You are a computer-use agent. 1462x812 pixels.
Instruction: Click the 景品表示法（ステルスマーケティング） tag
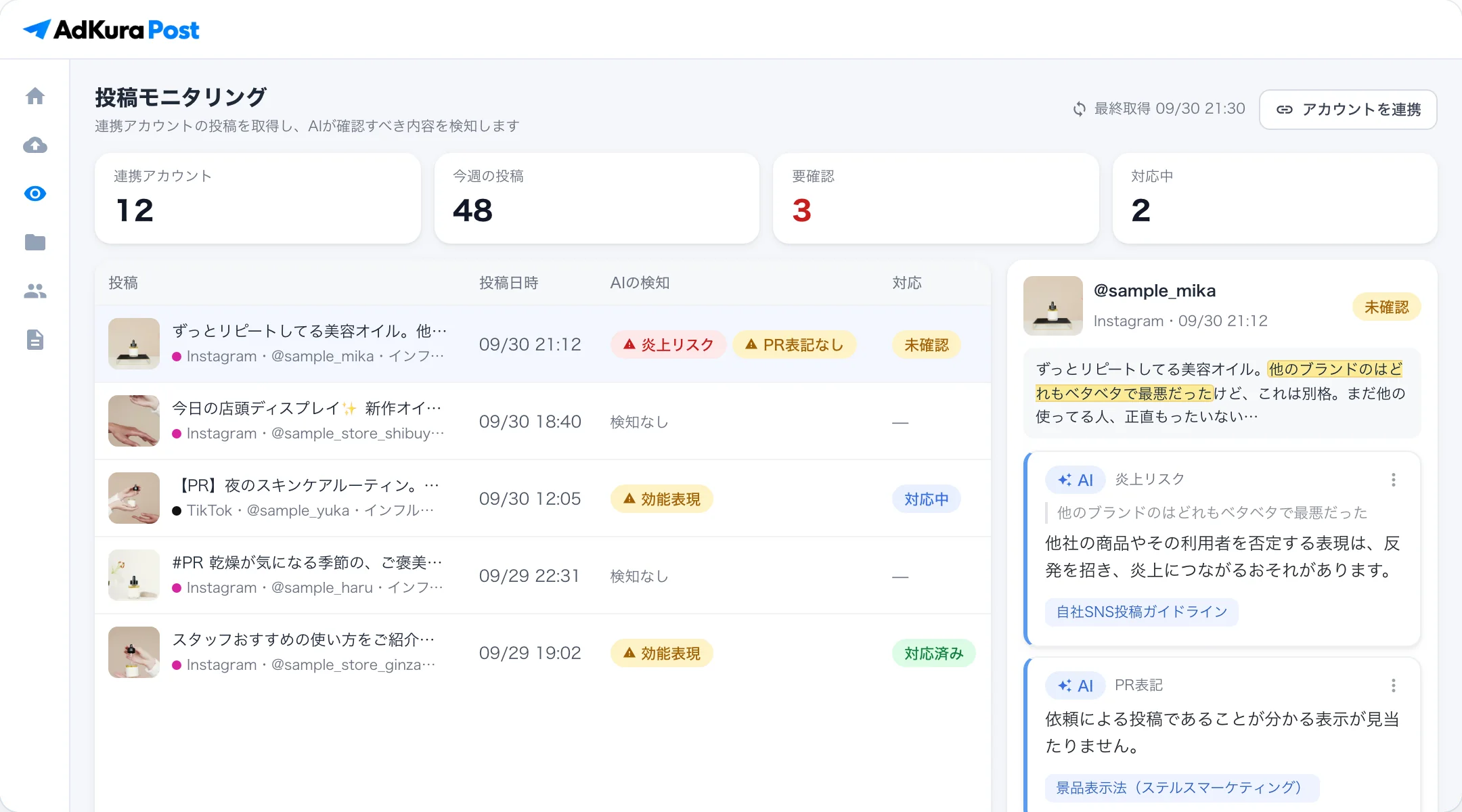(1182, 788)
